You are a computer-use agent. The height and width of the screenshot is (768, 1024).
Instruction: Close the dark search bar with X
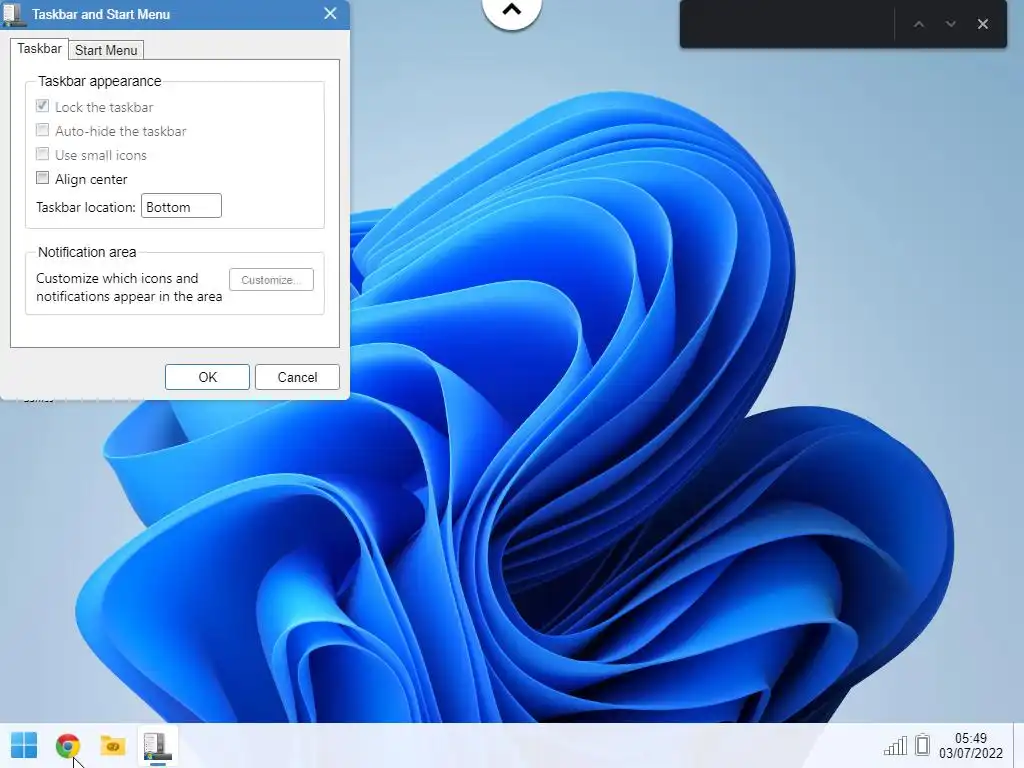[982, 24]
